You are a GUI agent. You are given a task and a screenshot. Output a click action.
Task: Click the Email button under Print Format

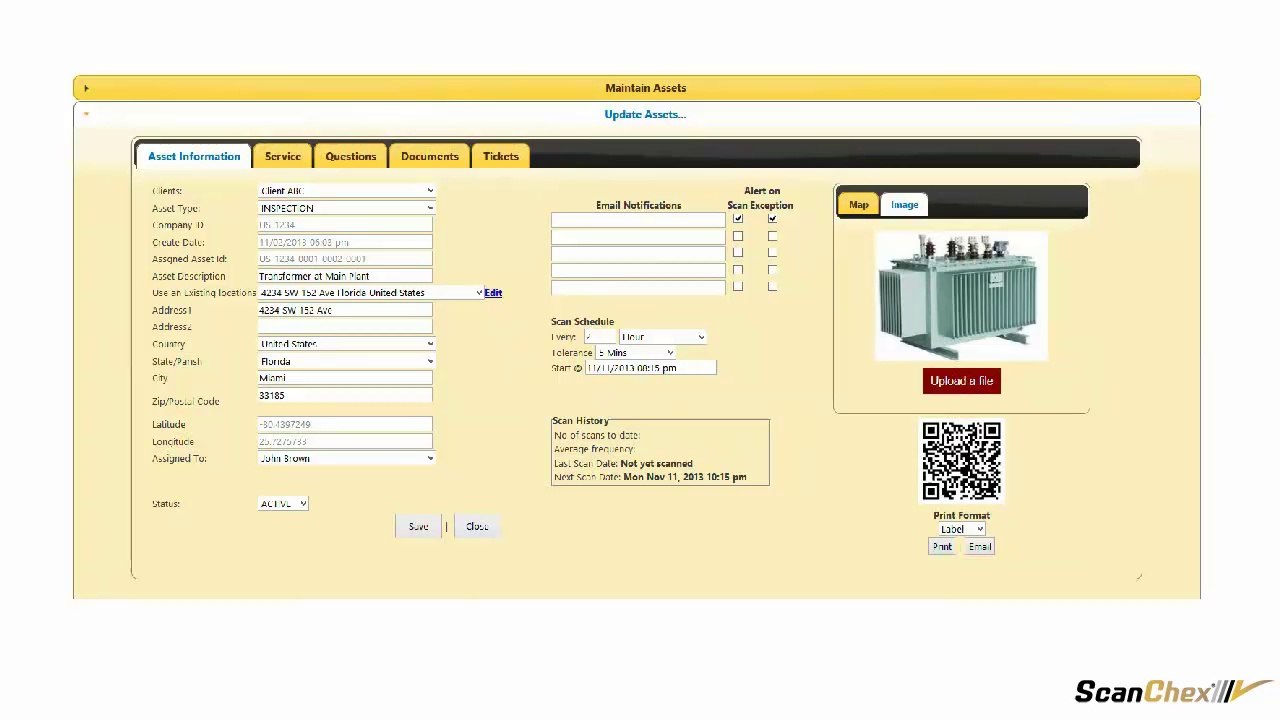pos(980,547)
